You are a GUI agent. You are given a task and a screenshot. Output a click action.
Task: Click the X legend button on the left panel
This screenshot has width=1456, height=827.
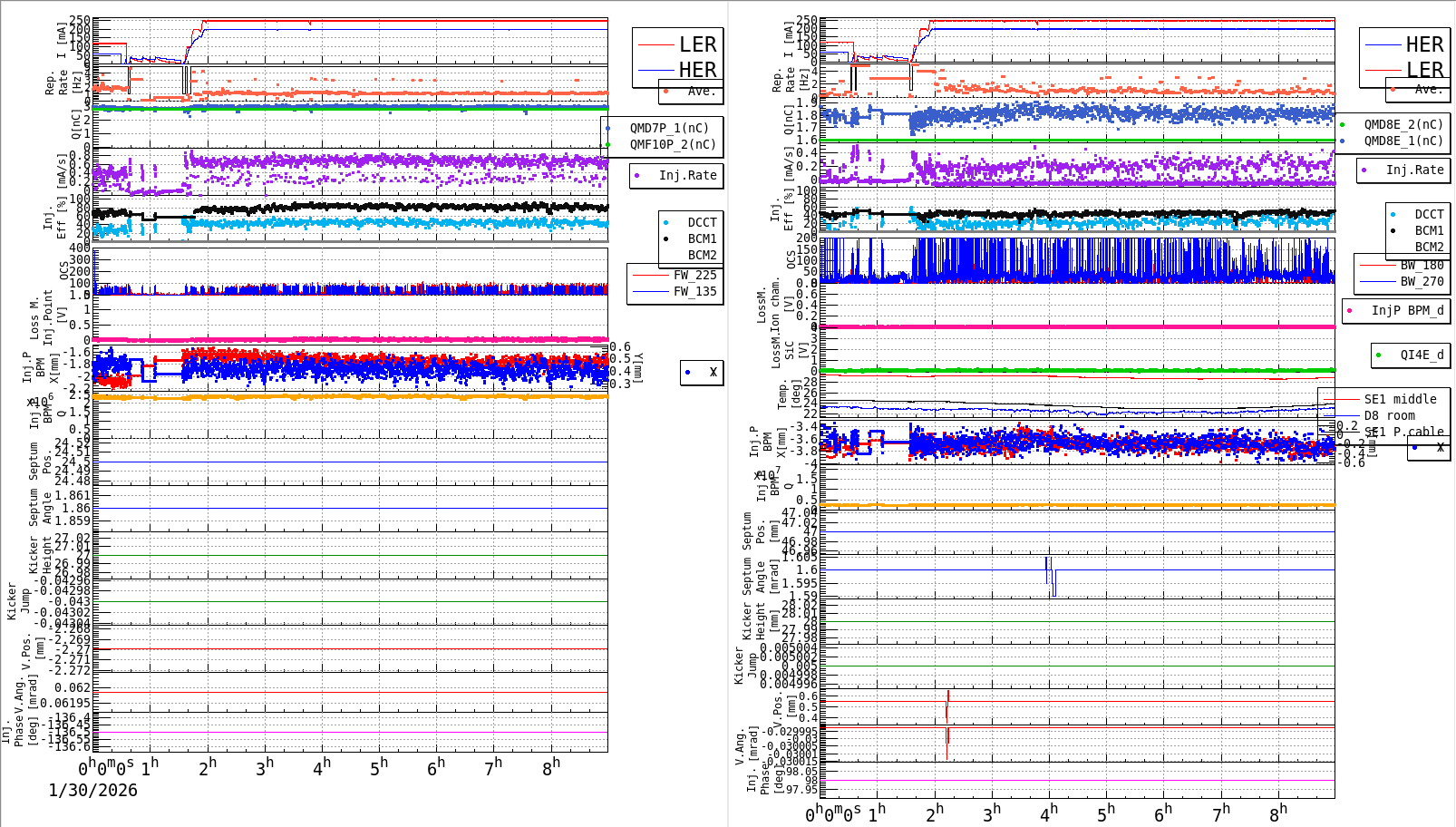[x=701, y=372]
